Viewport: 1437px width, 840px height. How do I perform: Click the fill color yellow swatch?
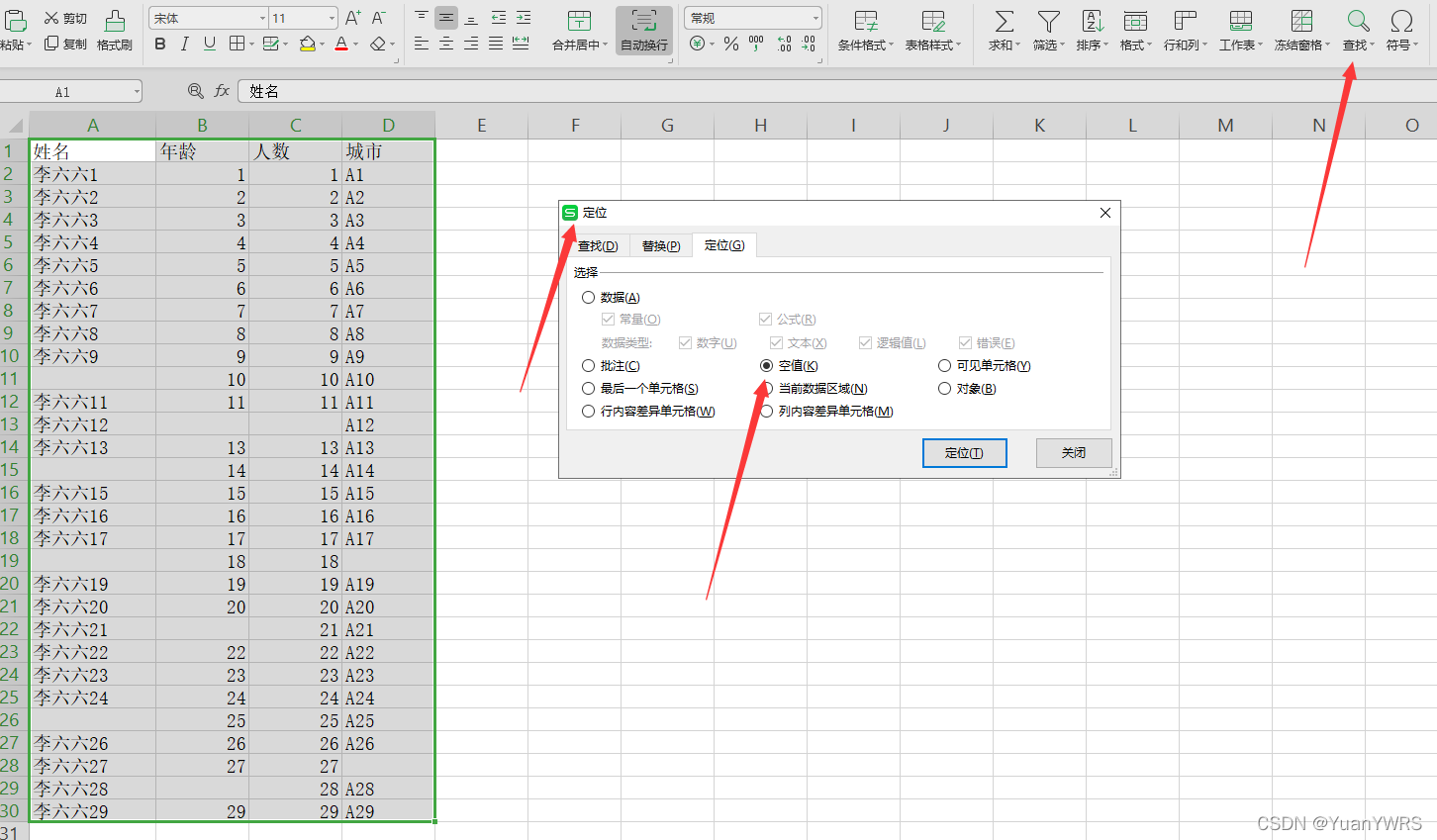pyautogui.click(x=307, y=44)
